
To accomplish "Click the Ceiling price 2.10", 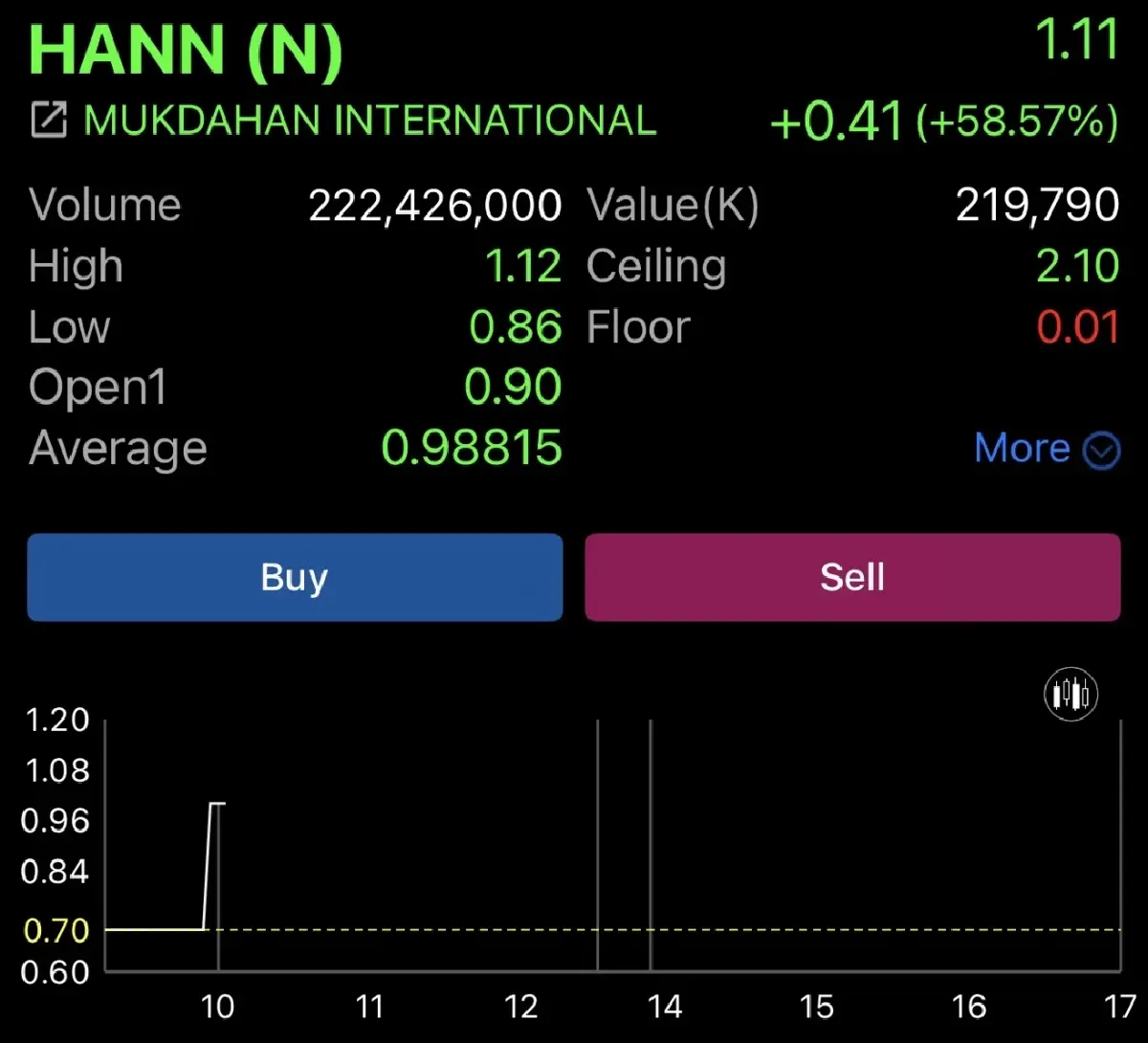I will [x=1077, y=266].
